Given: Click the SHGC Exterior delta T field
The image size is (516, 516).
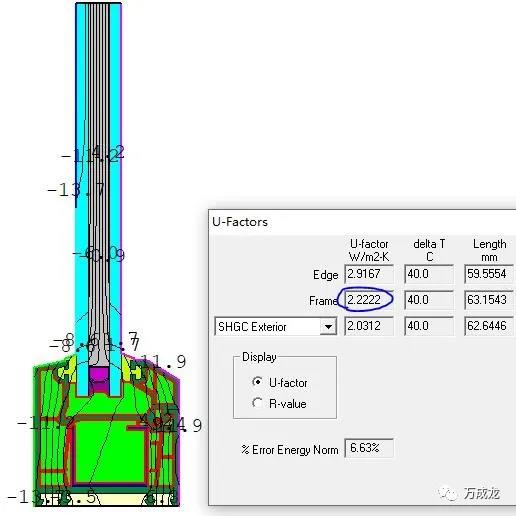Looking at the screenshot, I should (429, 326).
